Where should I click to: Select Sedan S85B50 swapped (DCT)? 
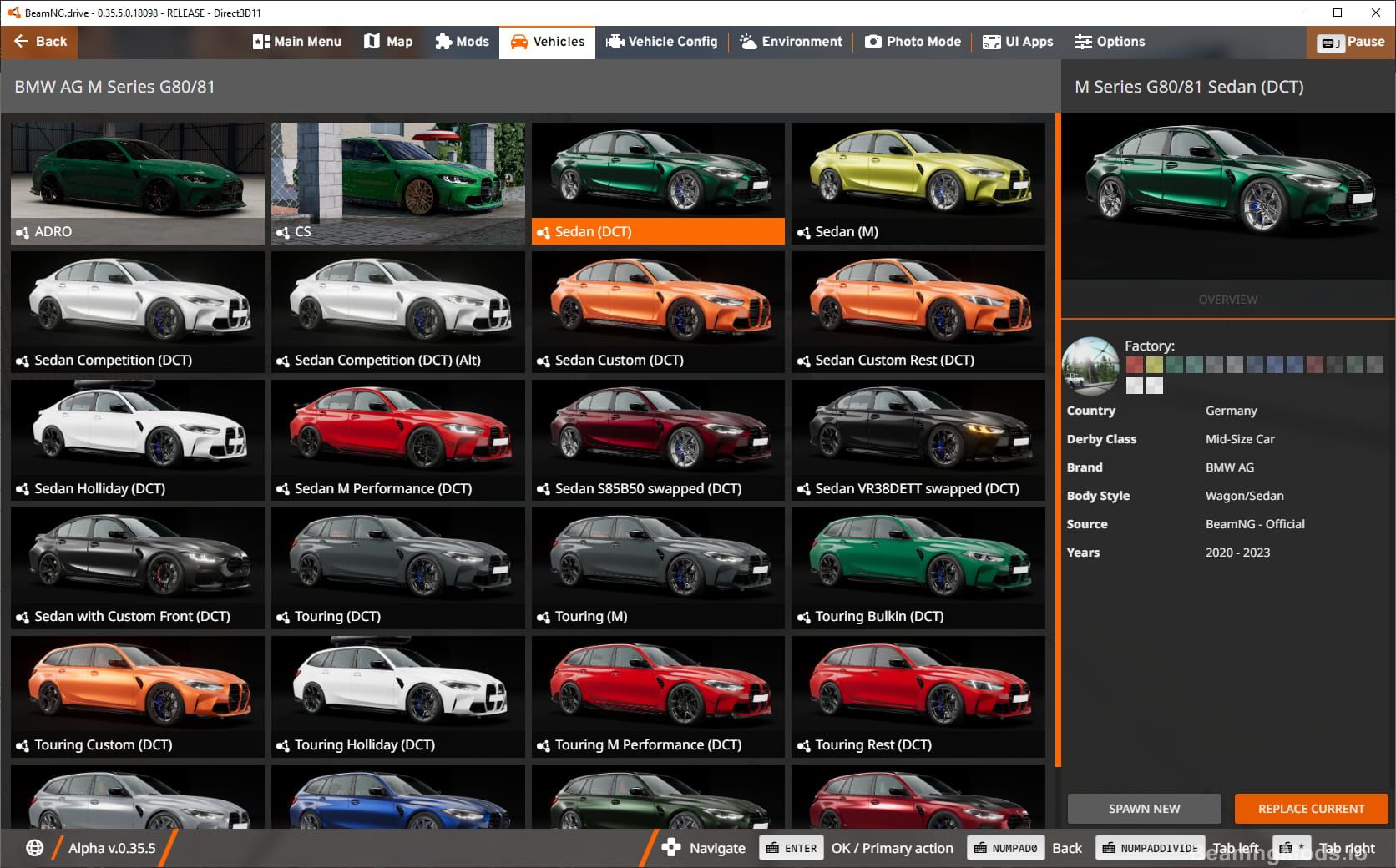659,441
